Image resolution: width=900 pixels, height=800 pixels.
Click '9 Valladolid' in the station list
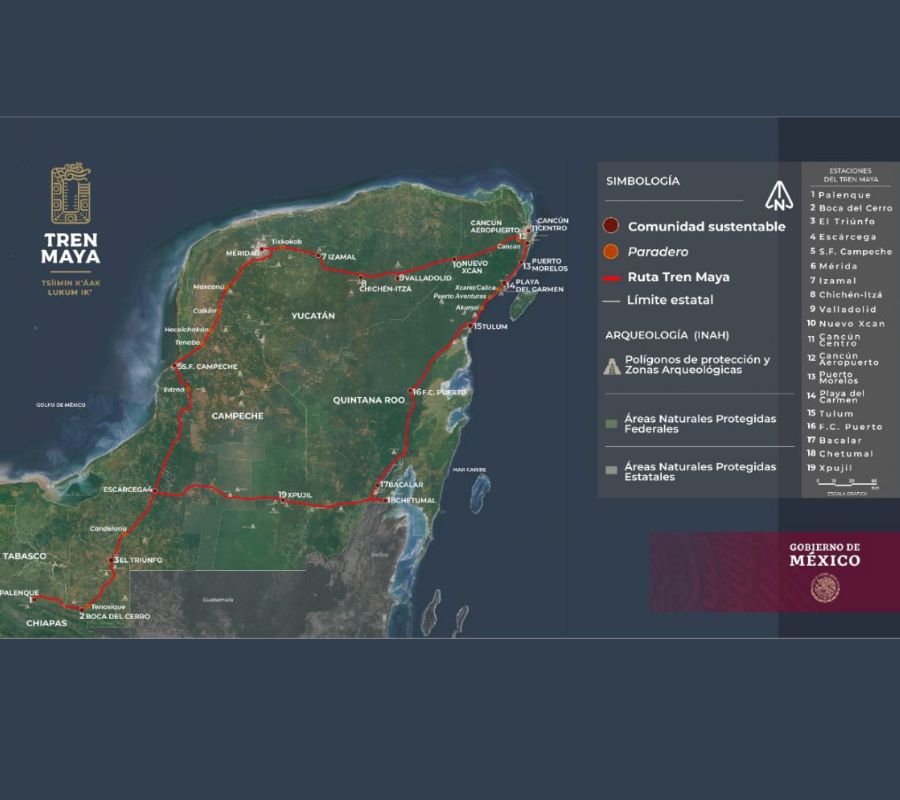(843, 309)
